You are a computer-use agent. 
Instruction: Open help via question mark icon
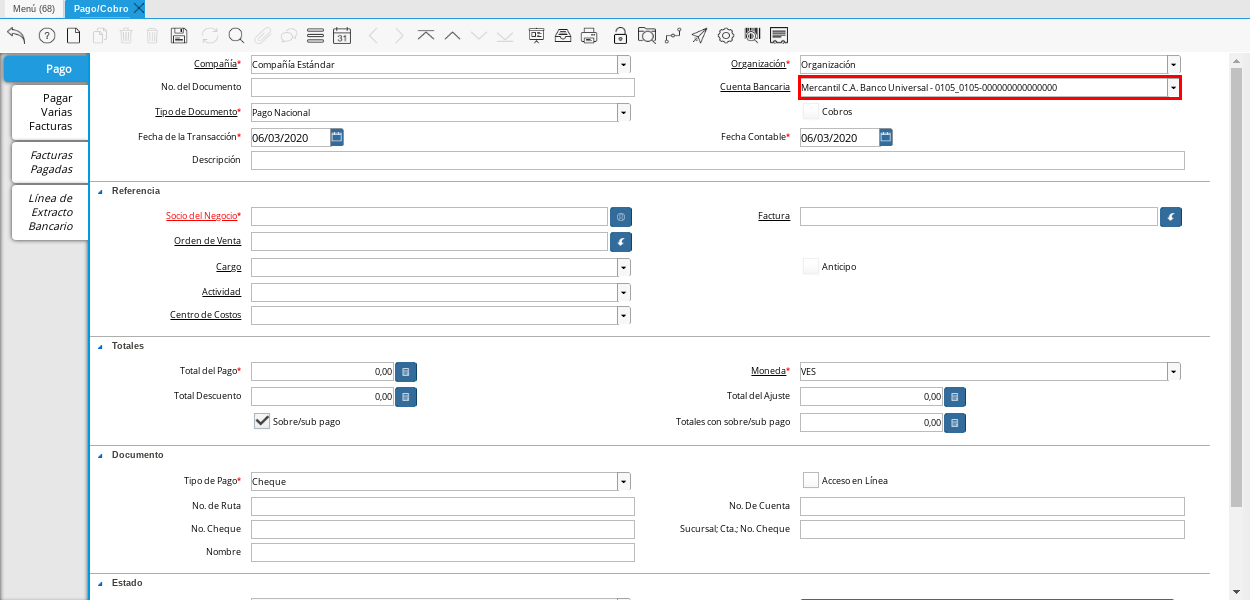(x=47, y=36)
